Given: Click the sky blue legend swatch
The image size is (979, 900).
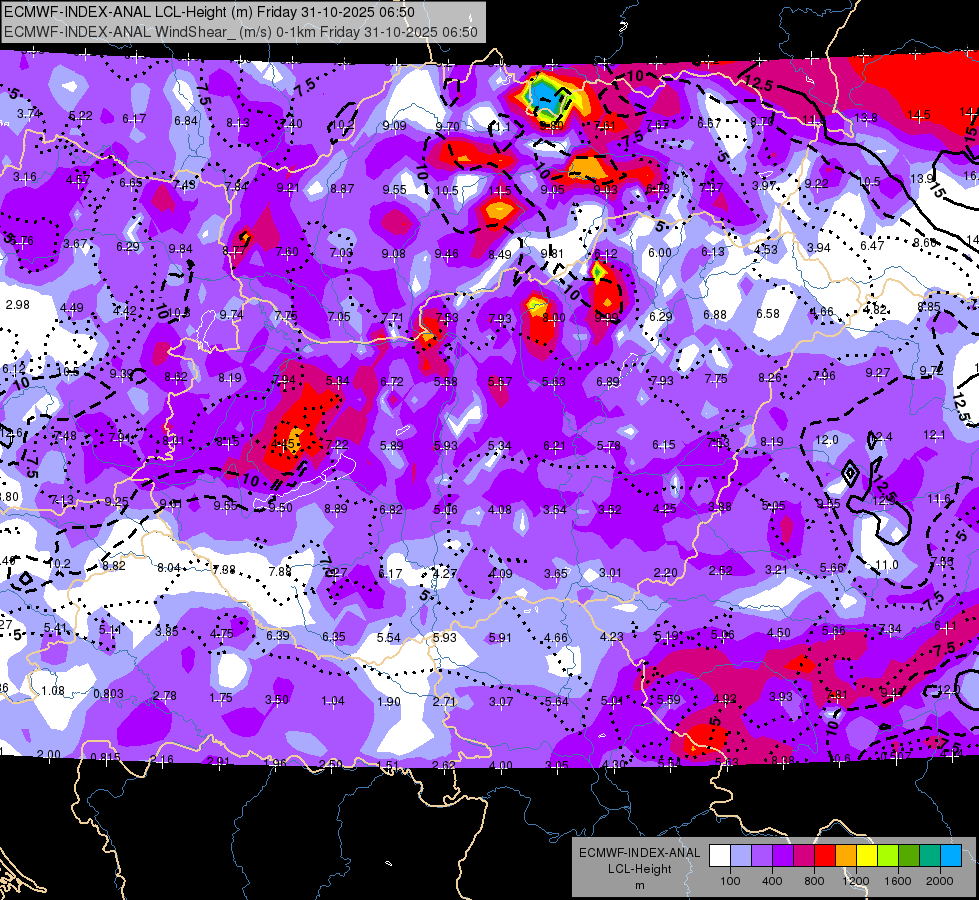Looking at the screenshot, I should click(951, 856).
